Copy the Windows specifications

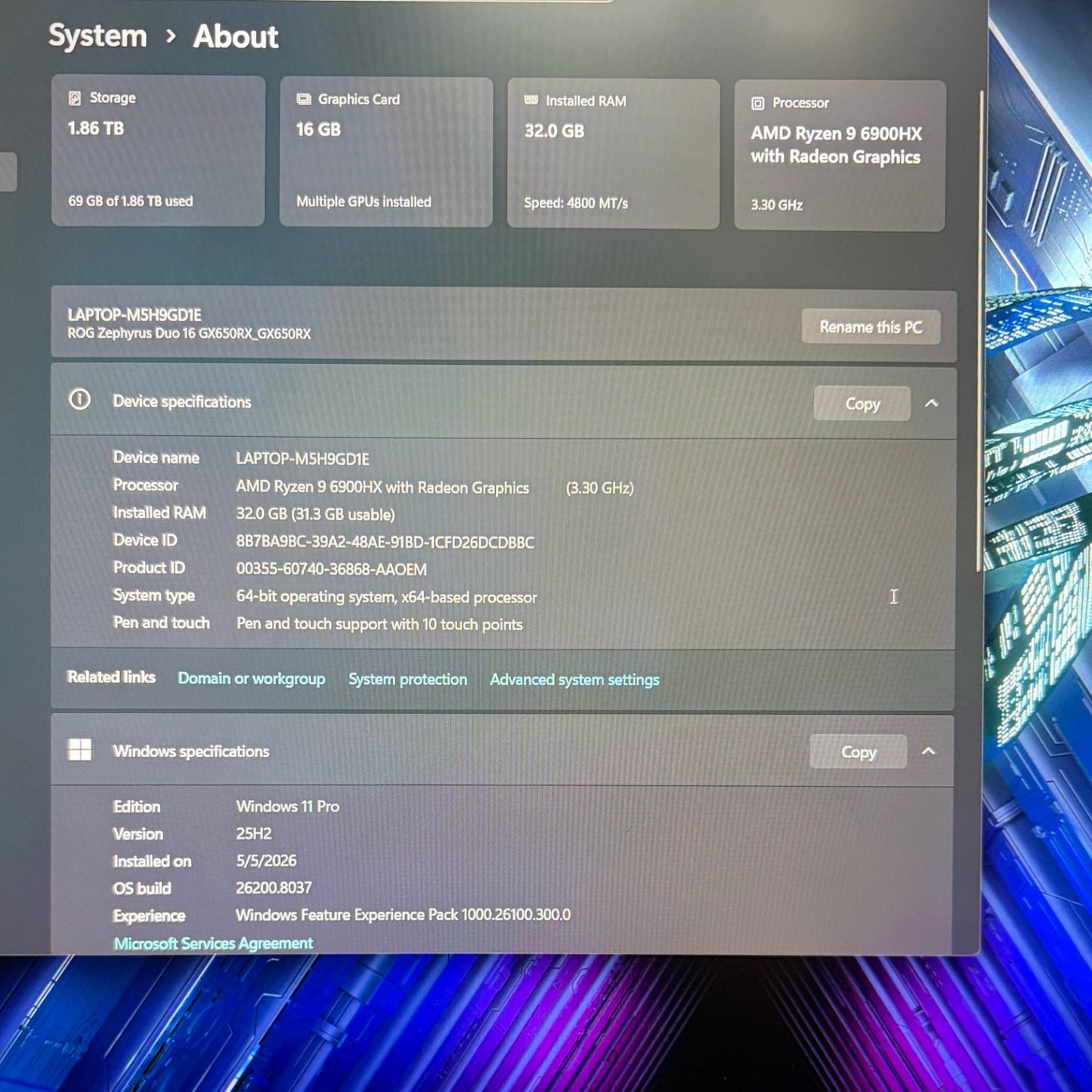pos(858,752)
